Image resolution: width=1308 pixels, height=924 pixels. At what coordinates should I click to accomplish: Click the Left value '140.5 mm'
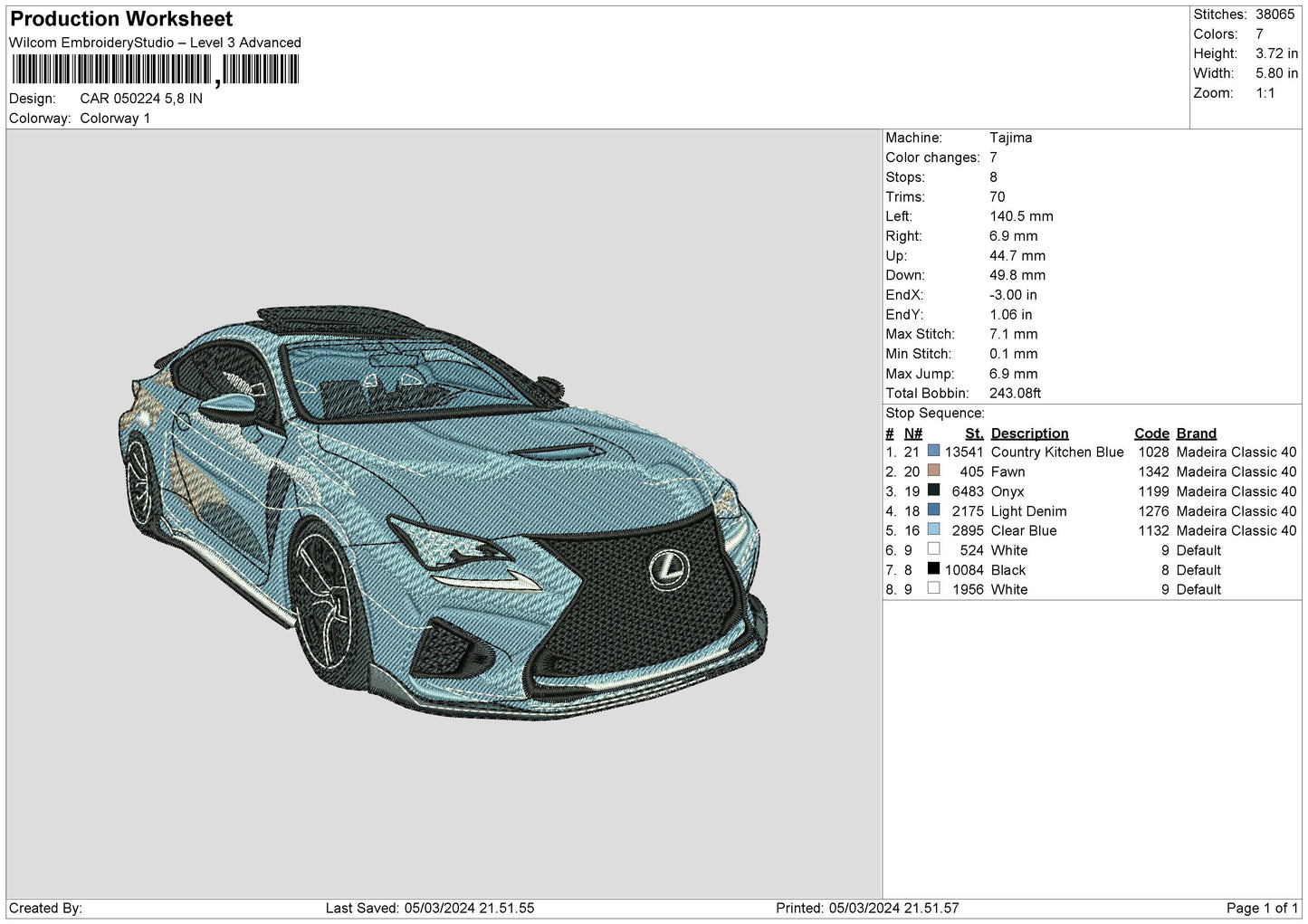[x=1021, y=216]
